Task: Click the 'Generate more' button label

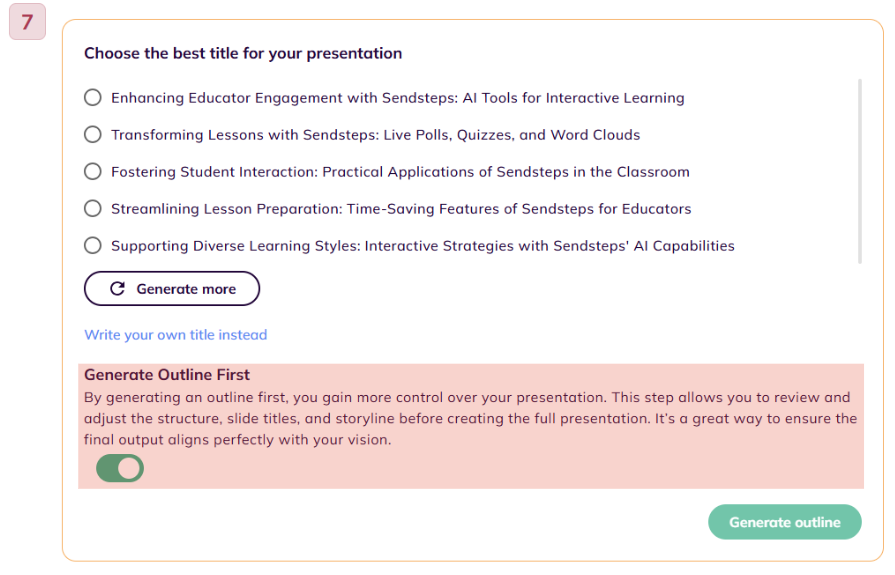Action: click(x=186, y=289)
